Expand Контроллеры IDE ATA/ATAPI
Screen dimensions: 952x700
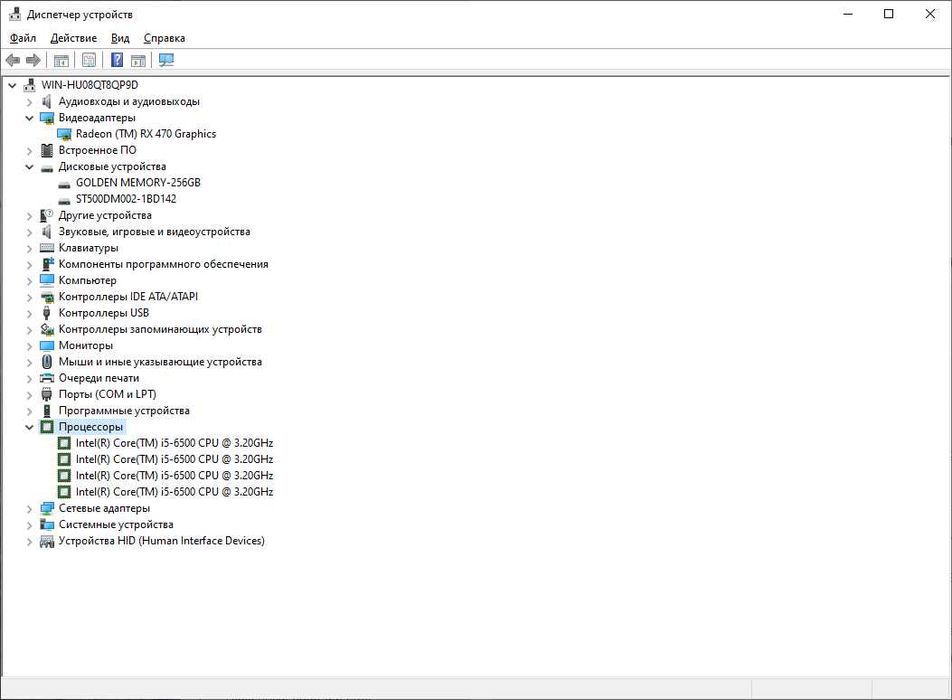[29, 297]
